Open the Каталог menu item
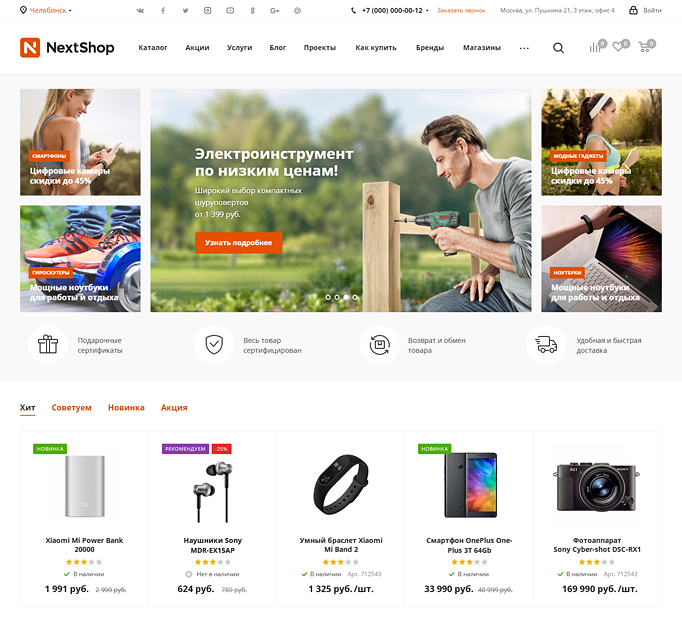Image resolution: width=682 pixels, height=625 pixels. point(153,47)
